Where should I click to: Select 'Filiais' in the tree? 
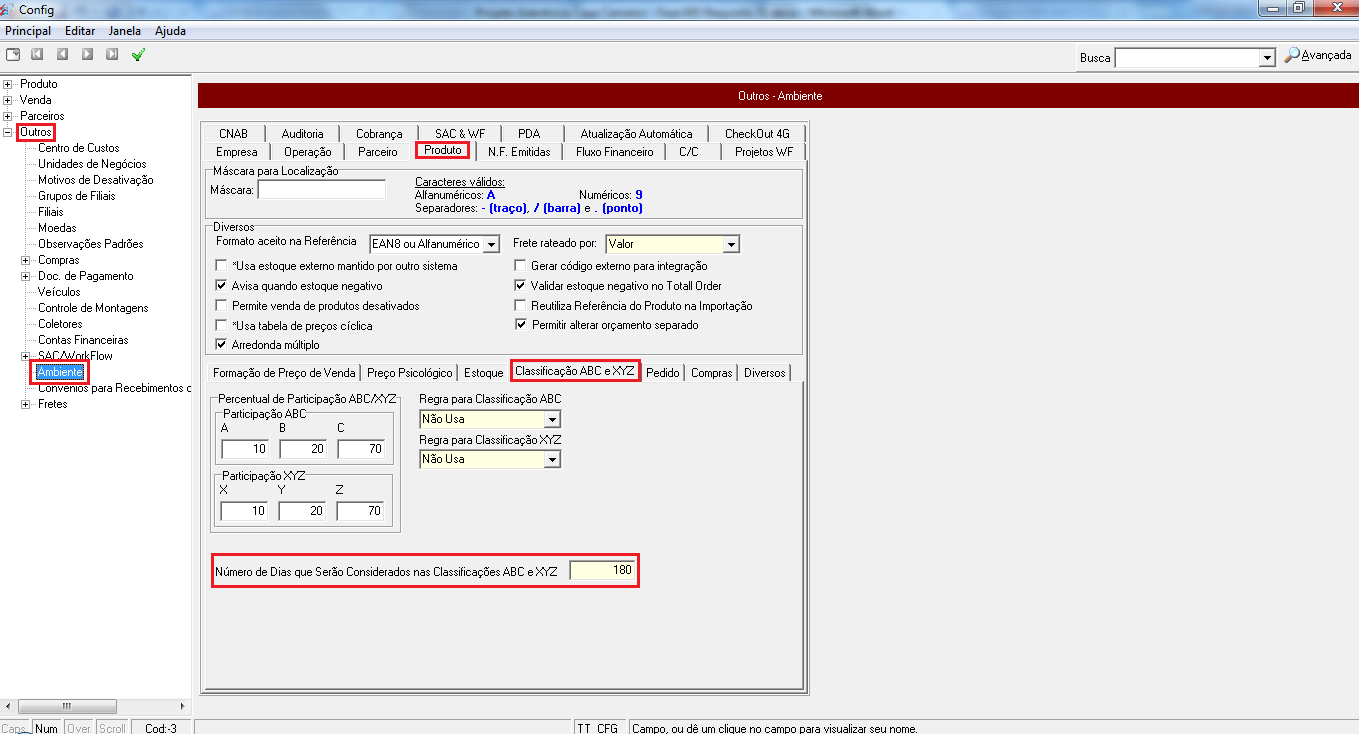[x=51, y=212]
